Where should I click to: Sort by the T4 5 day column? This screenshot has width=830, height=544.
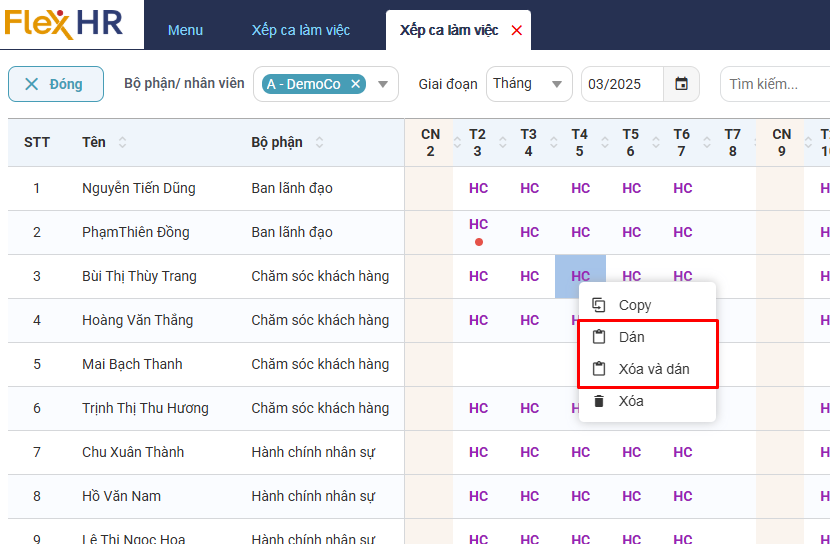[605, 142]
